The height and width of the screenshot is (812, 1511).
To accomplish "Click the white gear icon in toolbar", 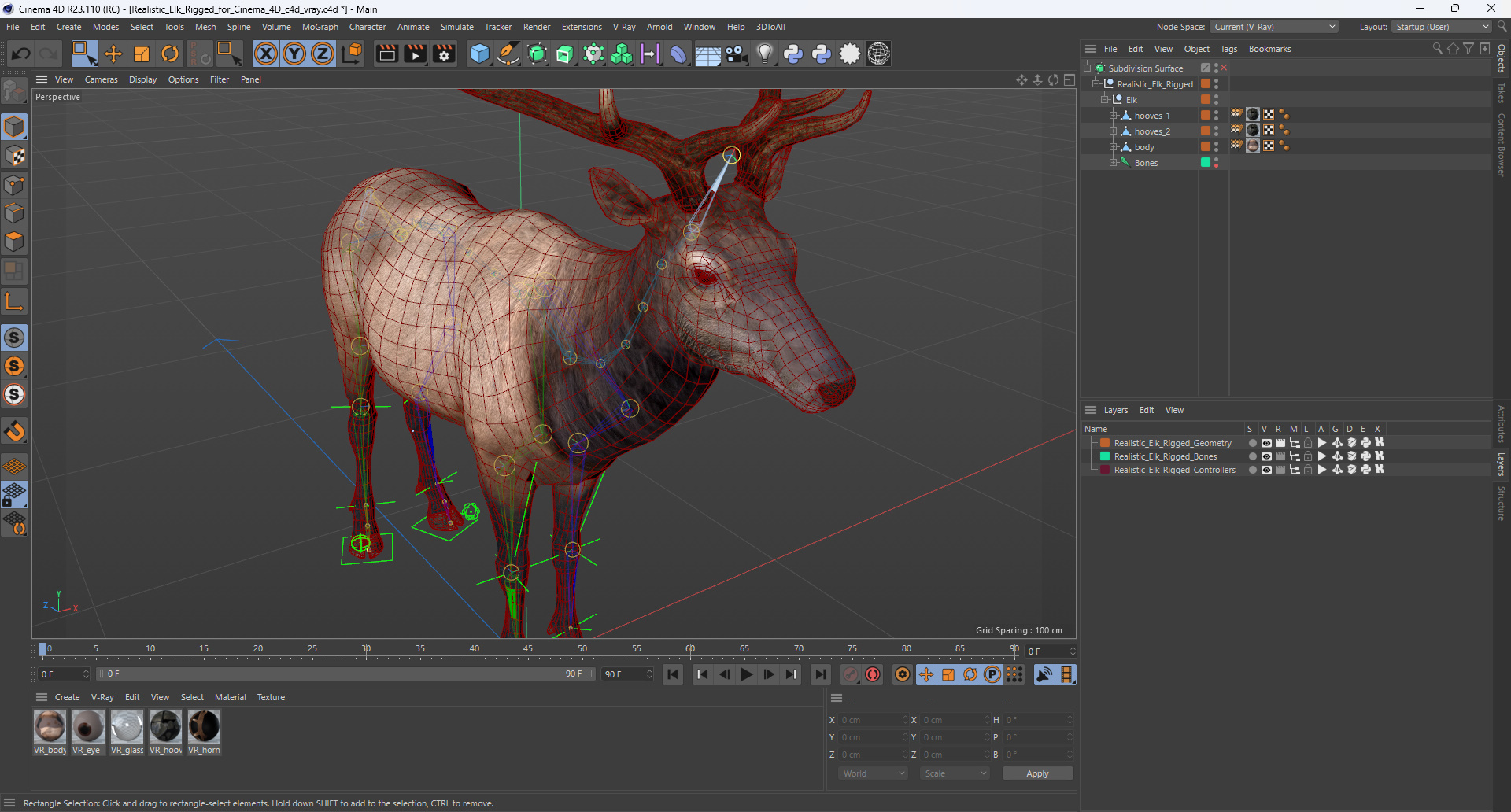I will tap(850, 54).
